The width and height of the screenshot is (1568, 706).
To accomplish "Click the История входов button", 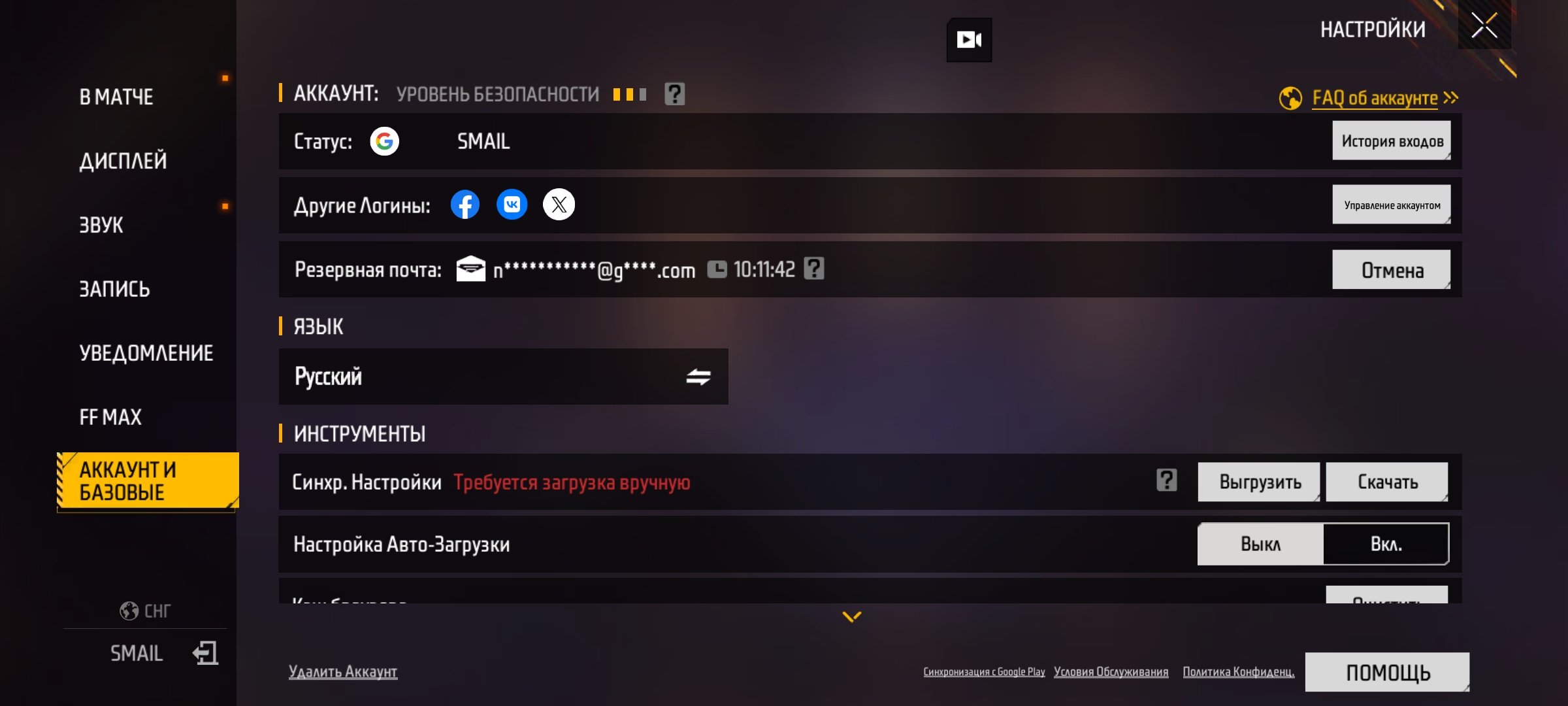I will click(x=1392, y=141).
